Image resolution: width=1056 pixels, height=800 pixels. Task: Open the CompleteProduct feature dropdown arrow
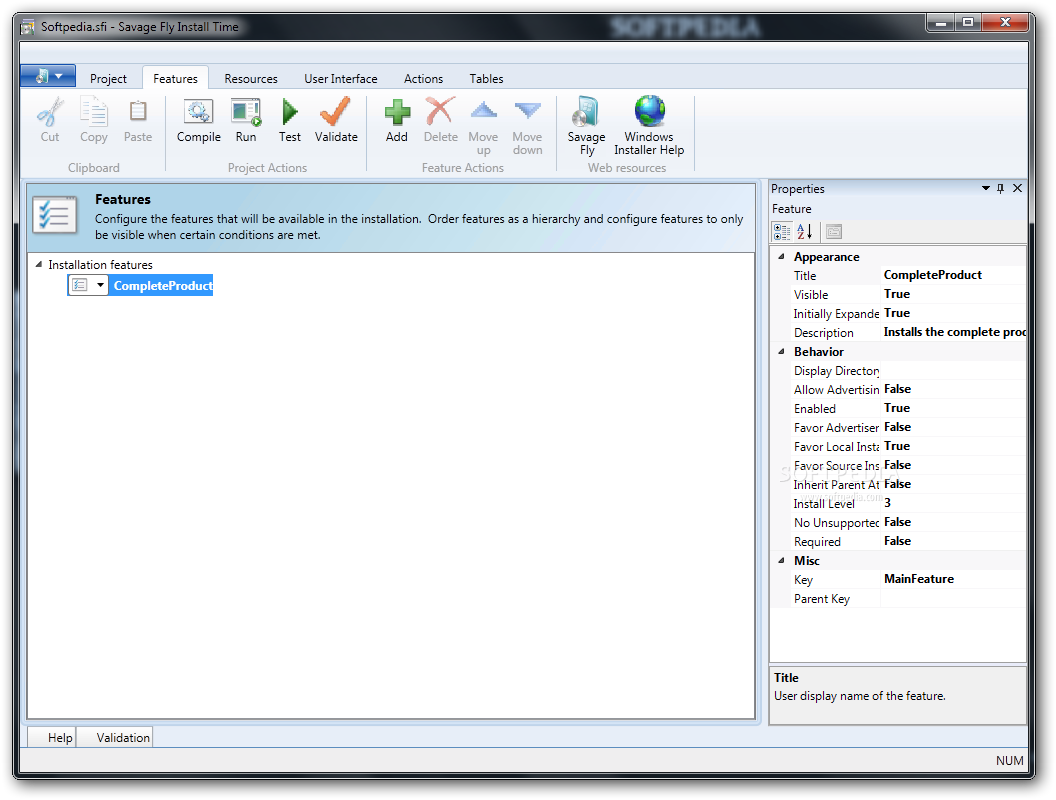point(100,286)
